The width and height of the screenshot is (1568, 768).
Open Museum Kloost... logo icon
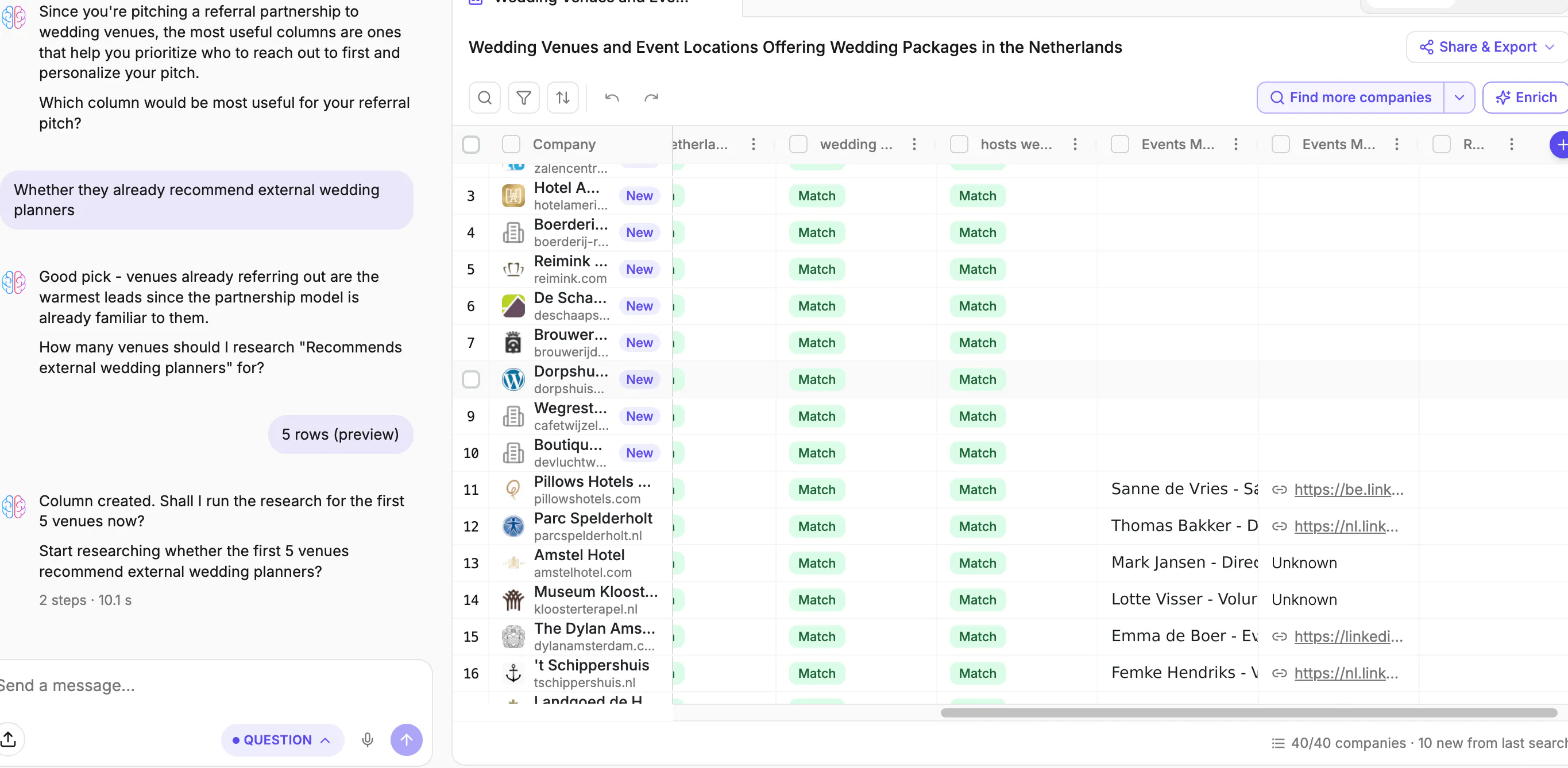513,600
